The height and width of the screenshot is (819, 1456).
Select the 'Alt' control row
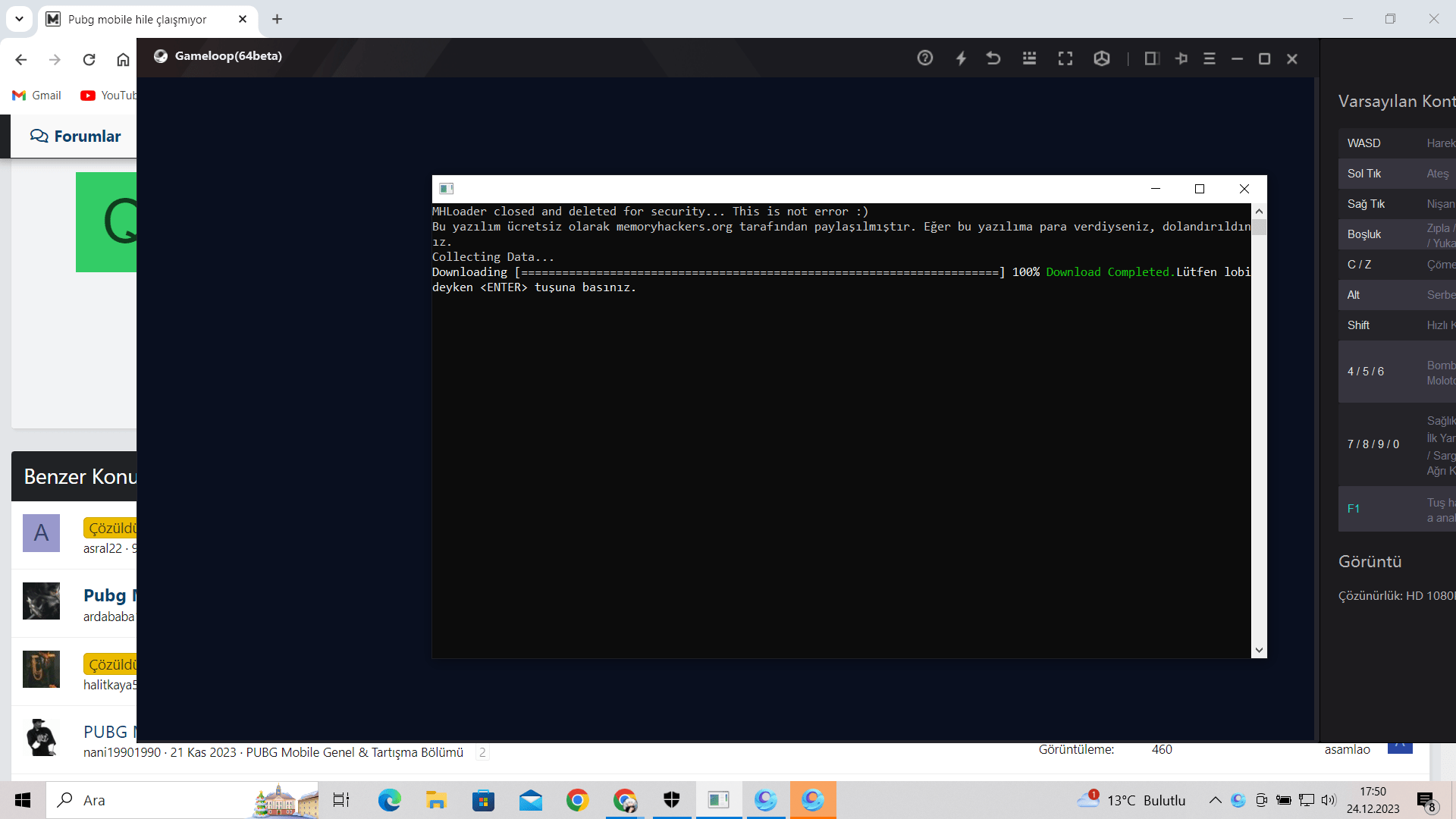tap(1397, 295)
